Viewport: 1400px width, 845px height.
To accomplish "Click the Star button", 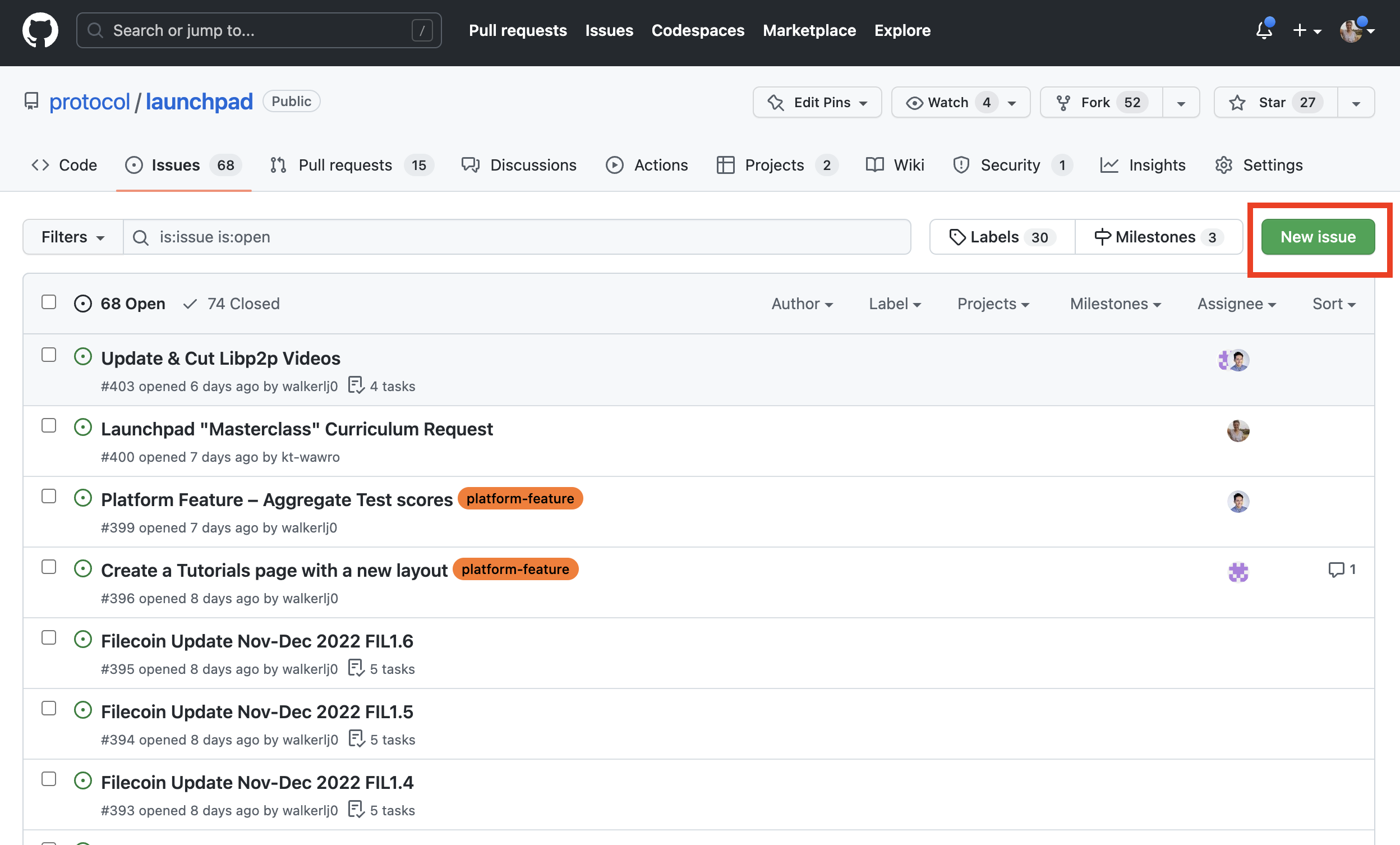I will pos(1275,102).
